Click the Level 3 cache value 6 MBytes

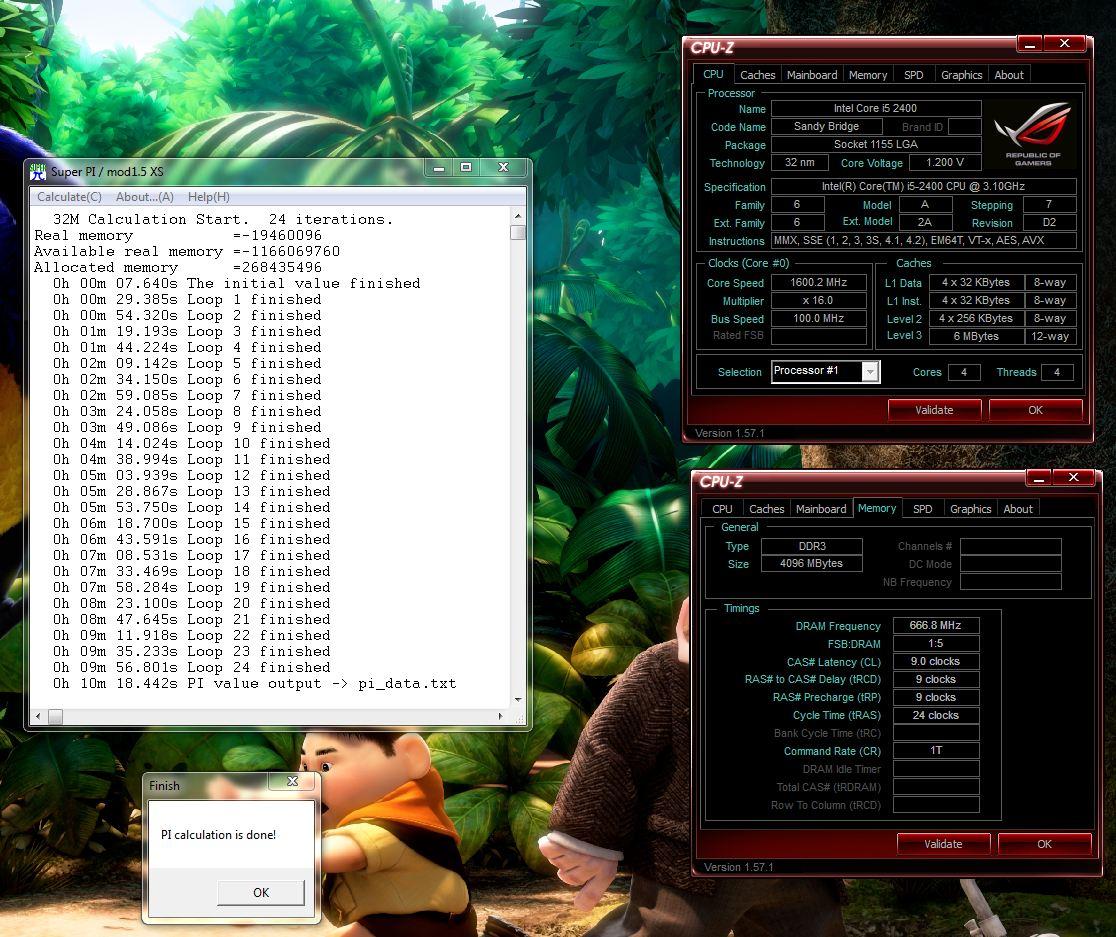tap(976, 336)
